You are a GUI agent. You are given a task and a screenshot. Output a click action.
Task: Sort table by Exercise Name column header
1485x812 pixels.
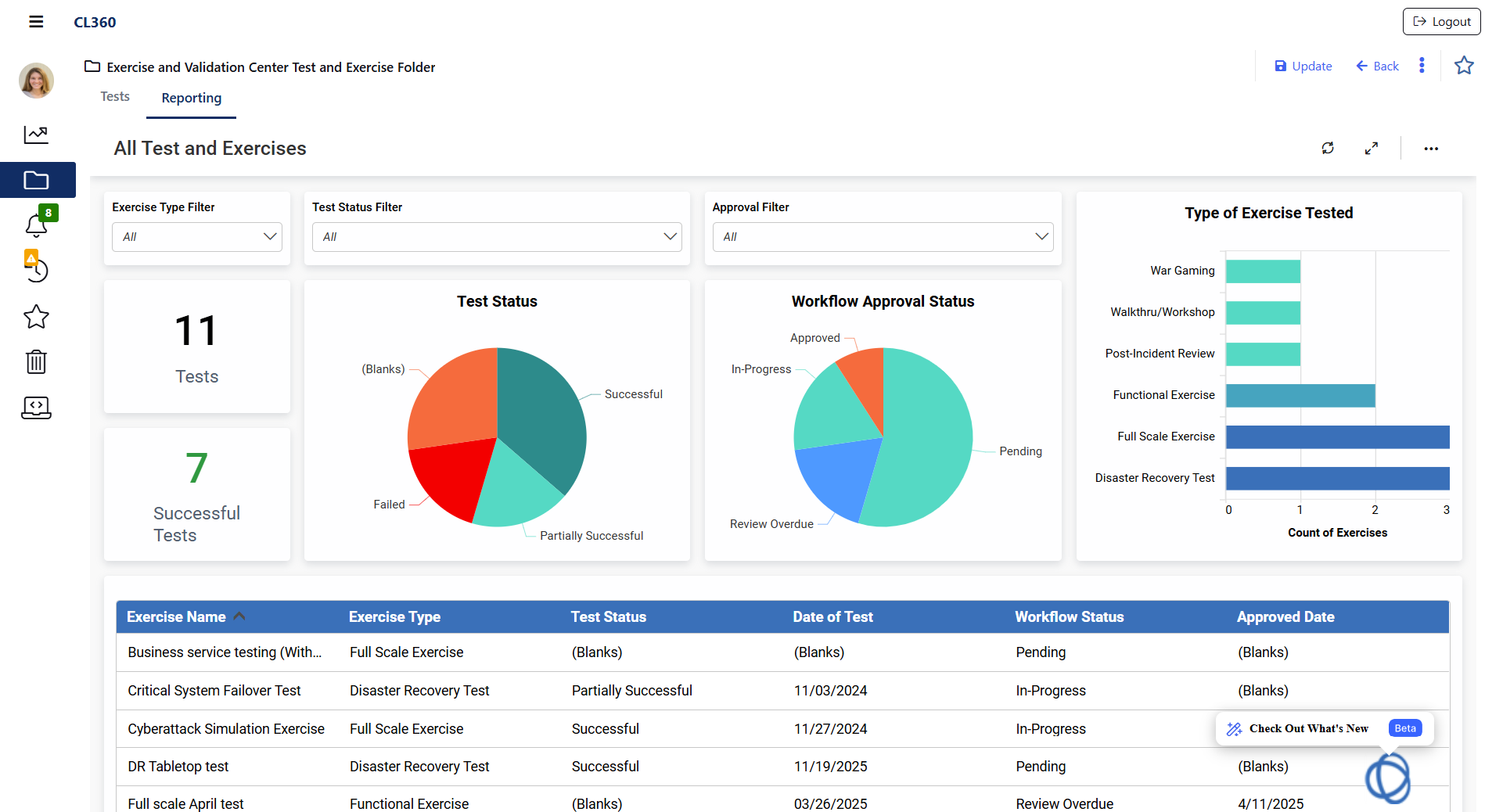point(177,617)
